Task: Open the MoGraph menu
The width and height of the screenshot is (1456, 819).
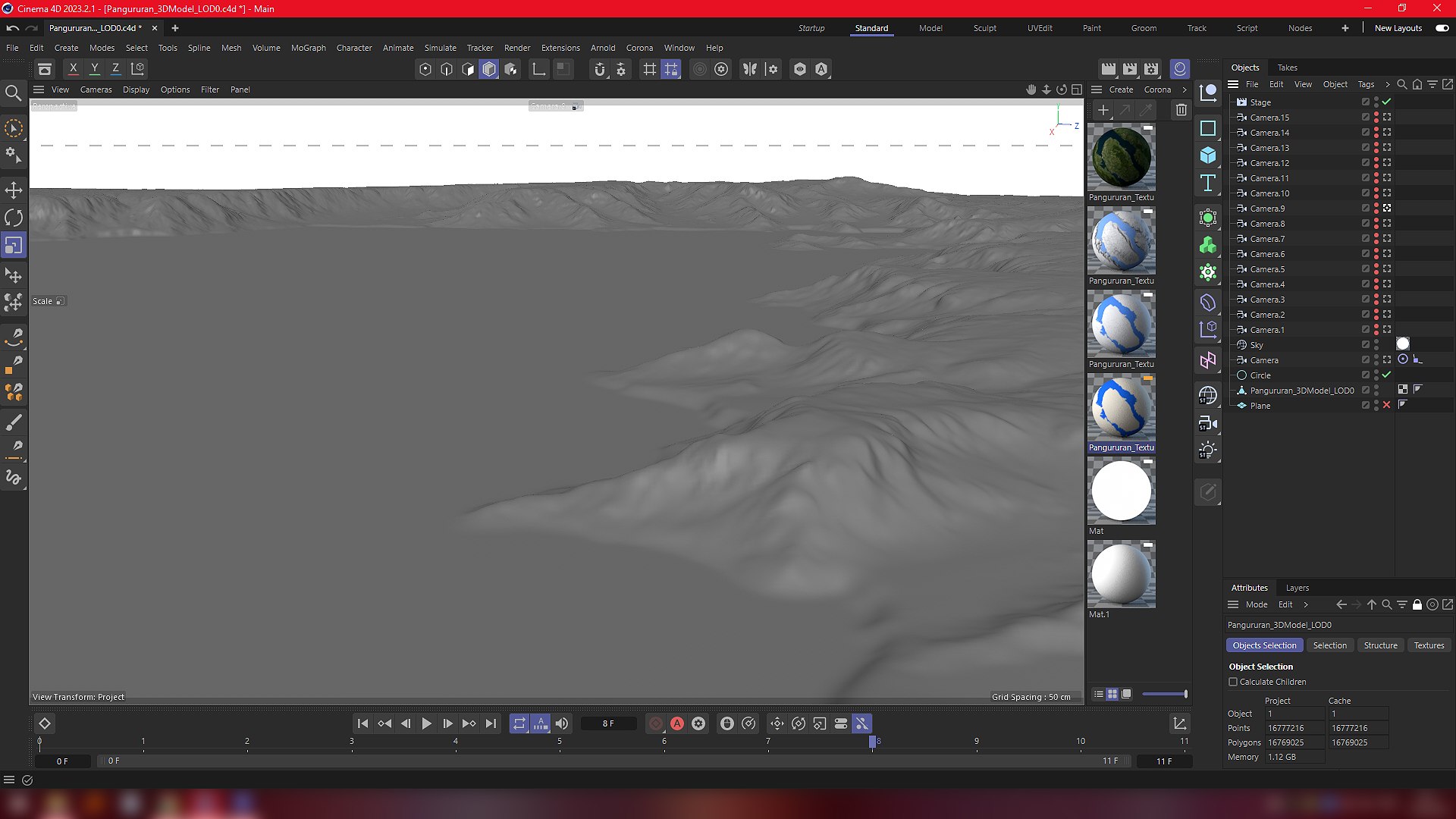Action: (x=309, y=48)
